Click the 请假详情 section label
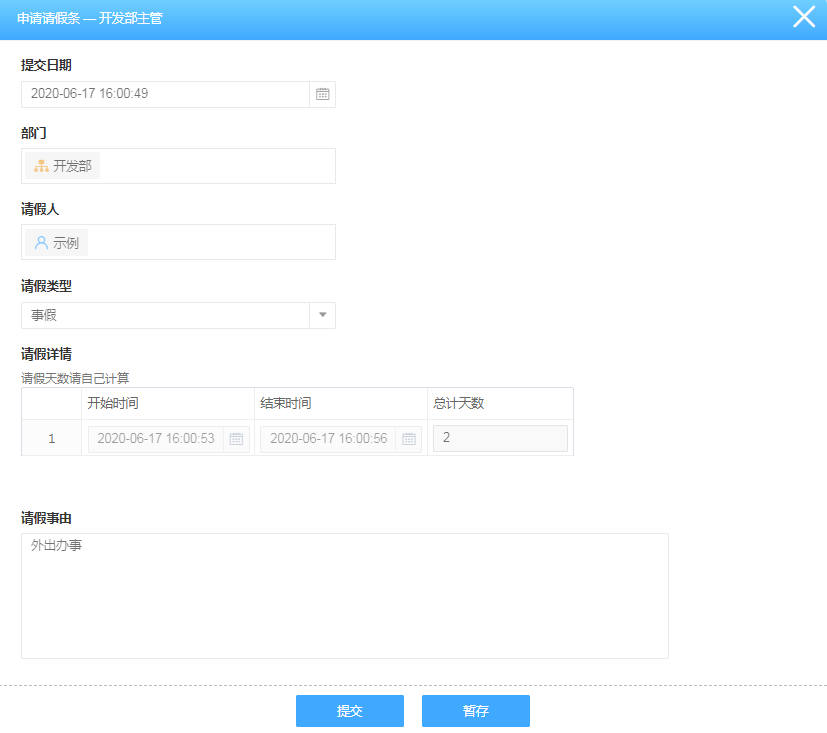Screen dimensions: 827x733 pyautogui.click(x=46, y=354)
